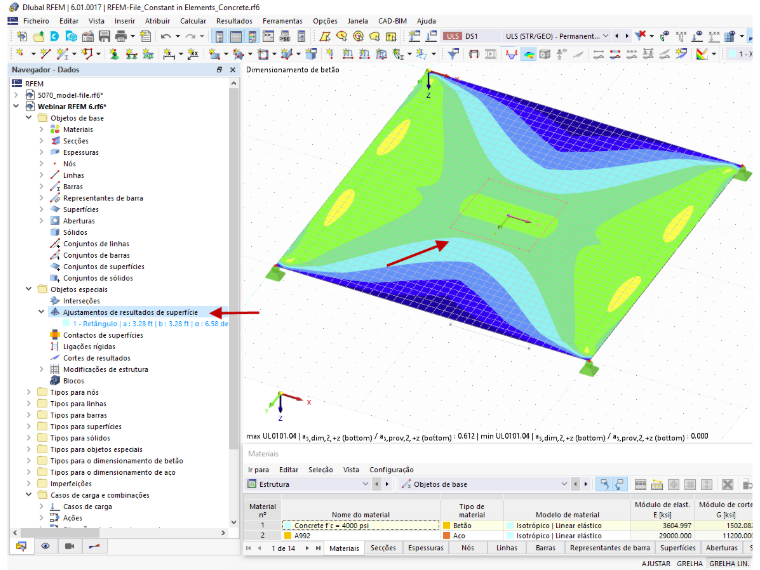Toggle the deformation display icon
The image size is (760, 570).
click(512, 54)
